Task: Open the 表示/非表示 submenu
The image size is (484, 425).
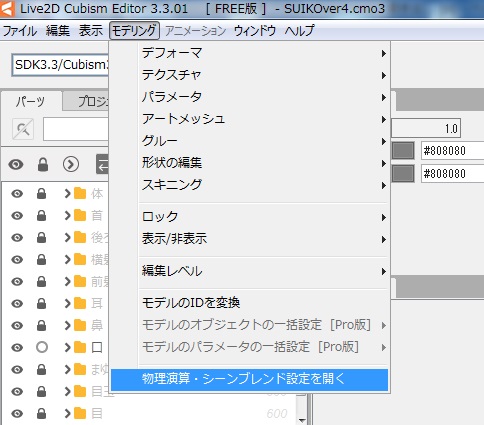Action: tap(249, 239)
